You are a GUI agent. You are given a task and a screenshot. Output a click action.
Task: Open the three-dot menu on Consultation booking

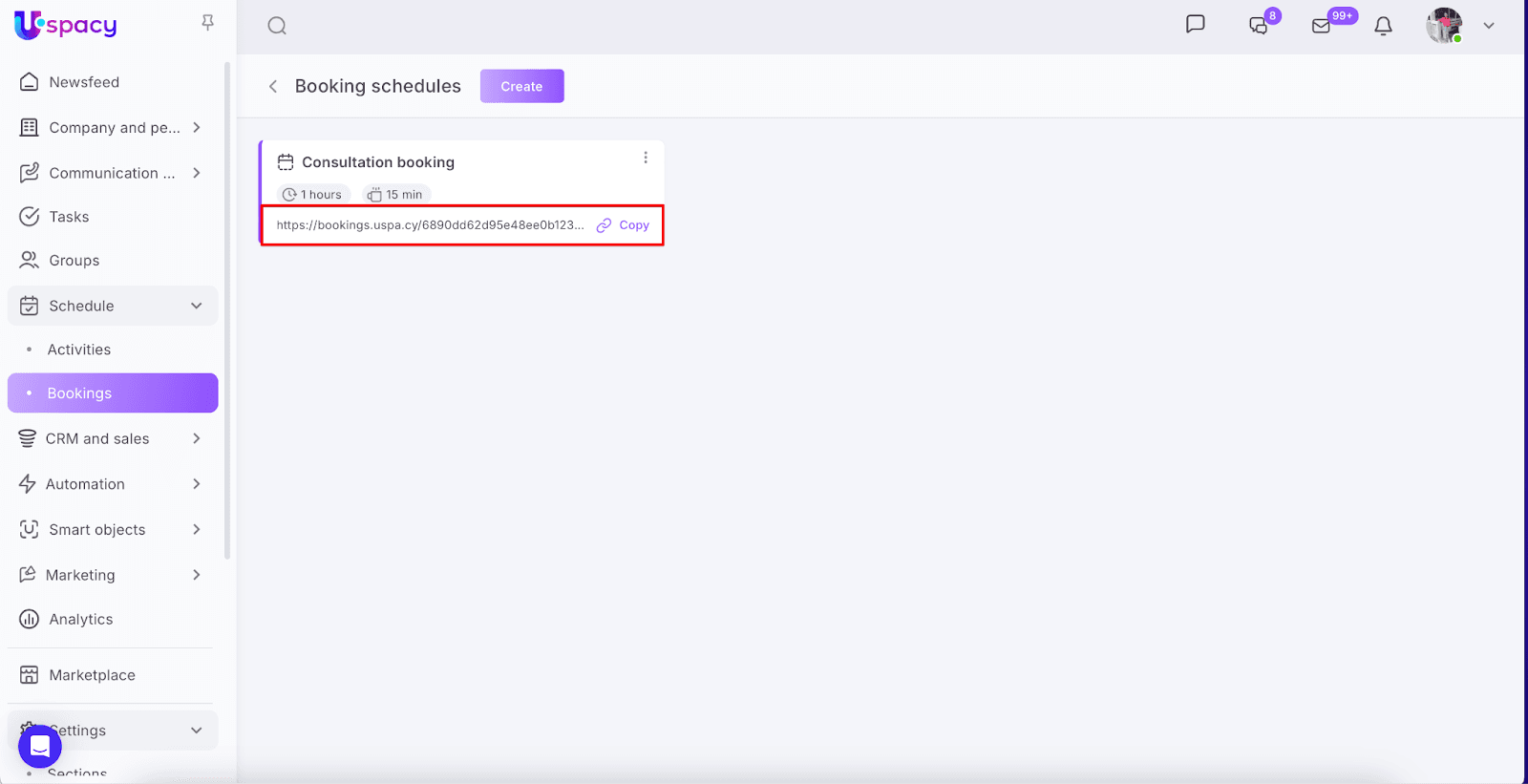[x=646, y=158]
